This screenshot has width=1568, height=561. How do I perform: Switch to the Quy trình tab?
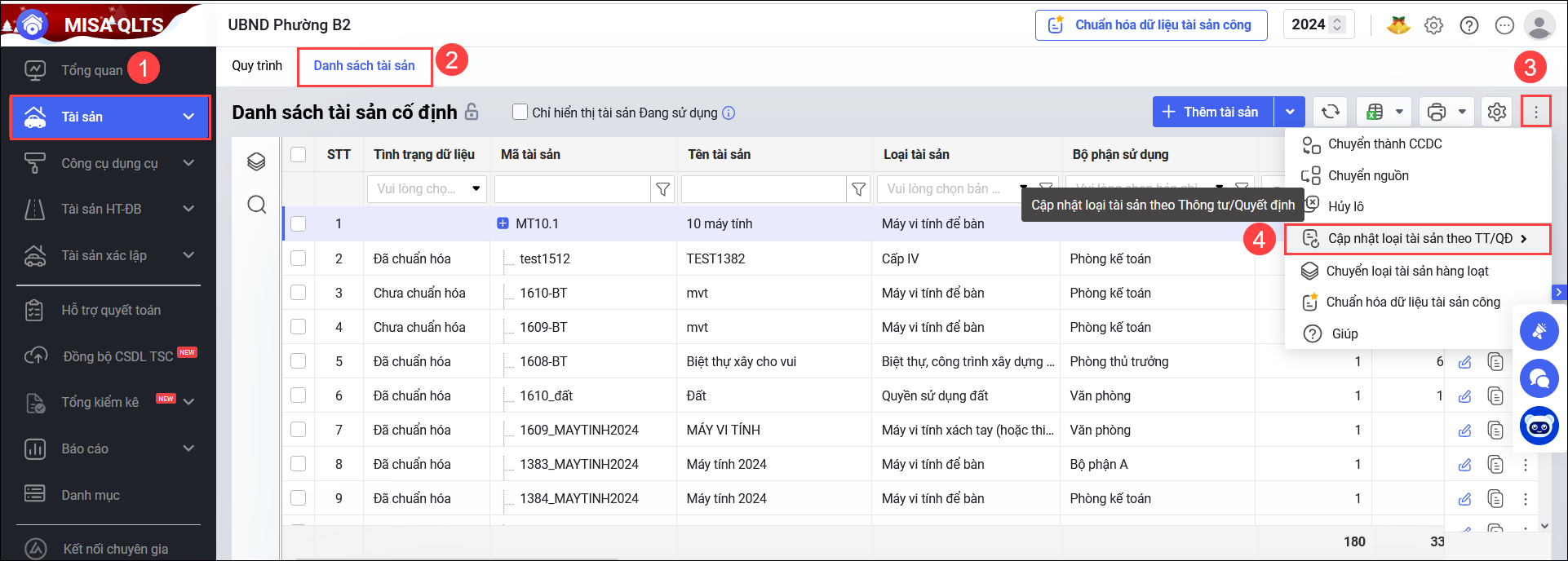tap(257, 66)
